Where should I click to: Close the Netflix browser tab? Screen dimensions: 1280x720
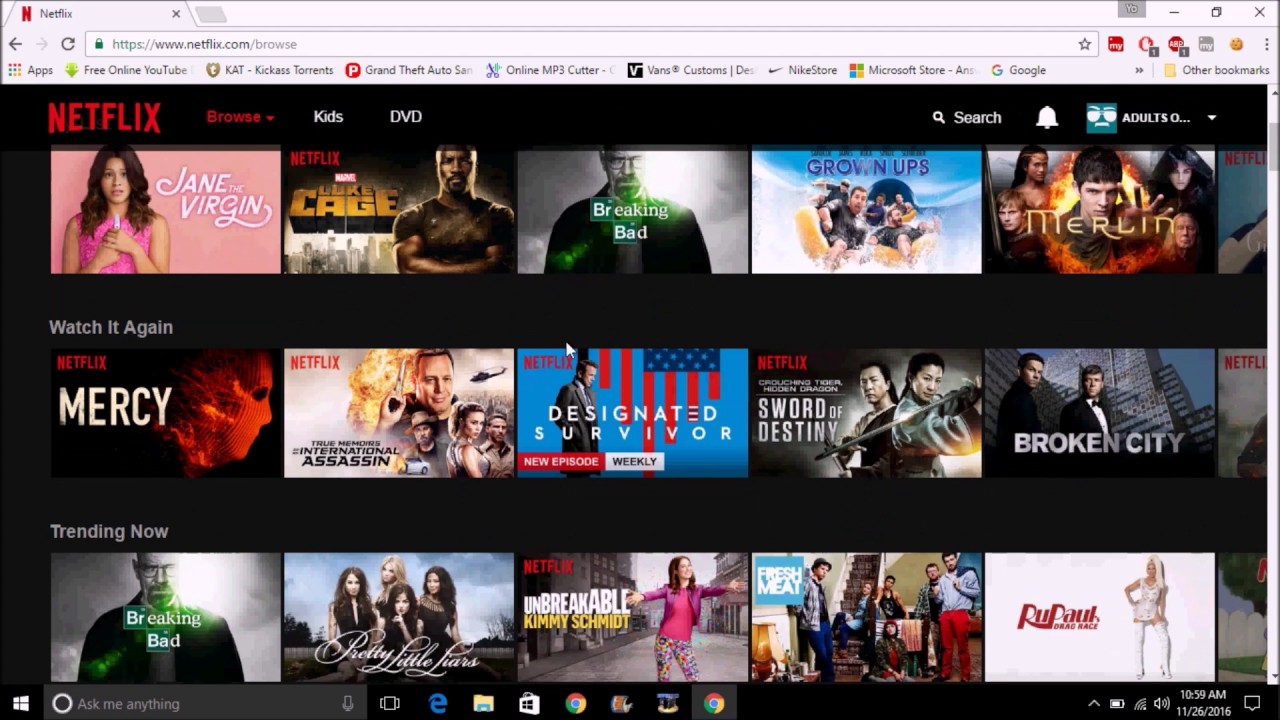[176, 14]
